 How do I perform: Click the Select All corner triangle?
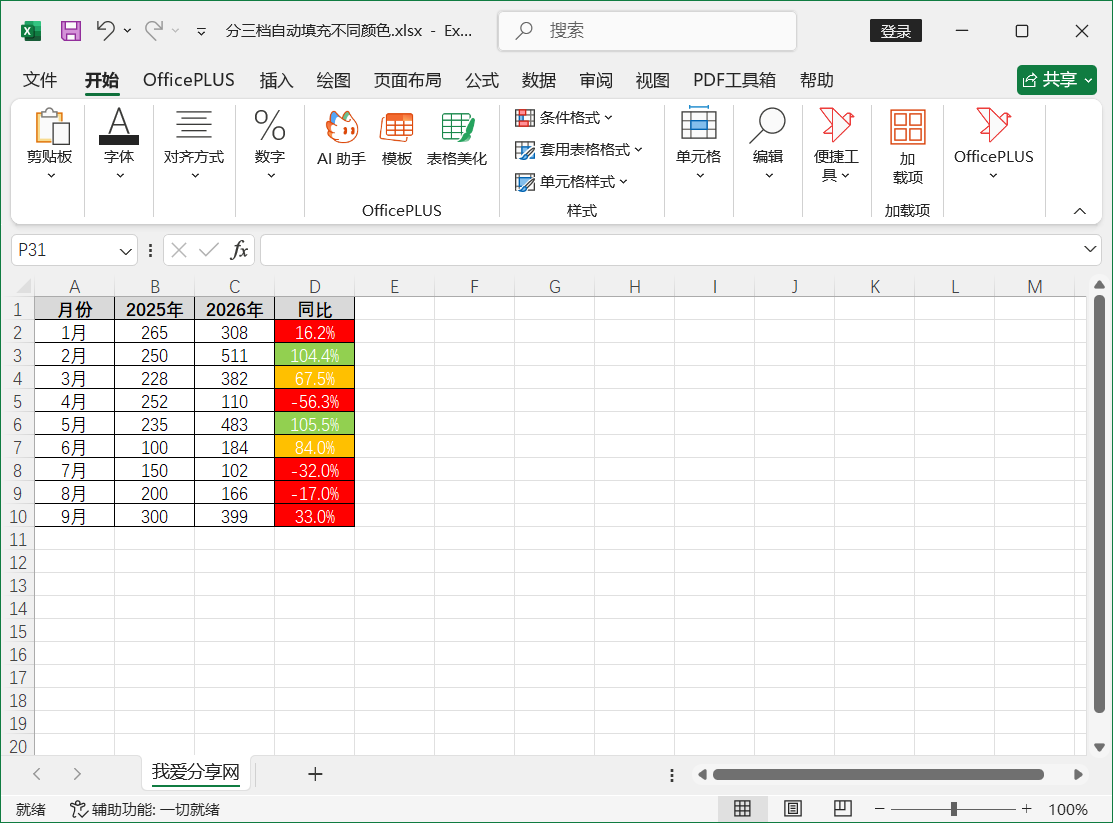coord(24,286)
